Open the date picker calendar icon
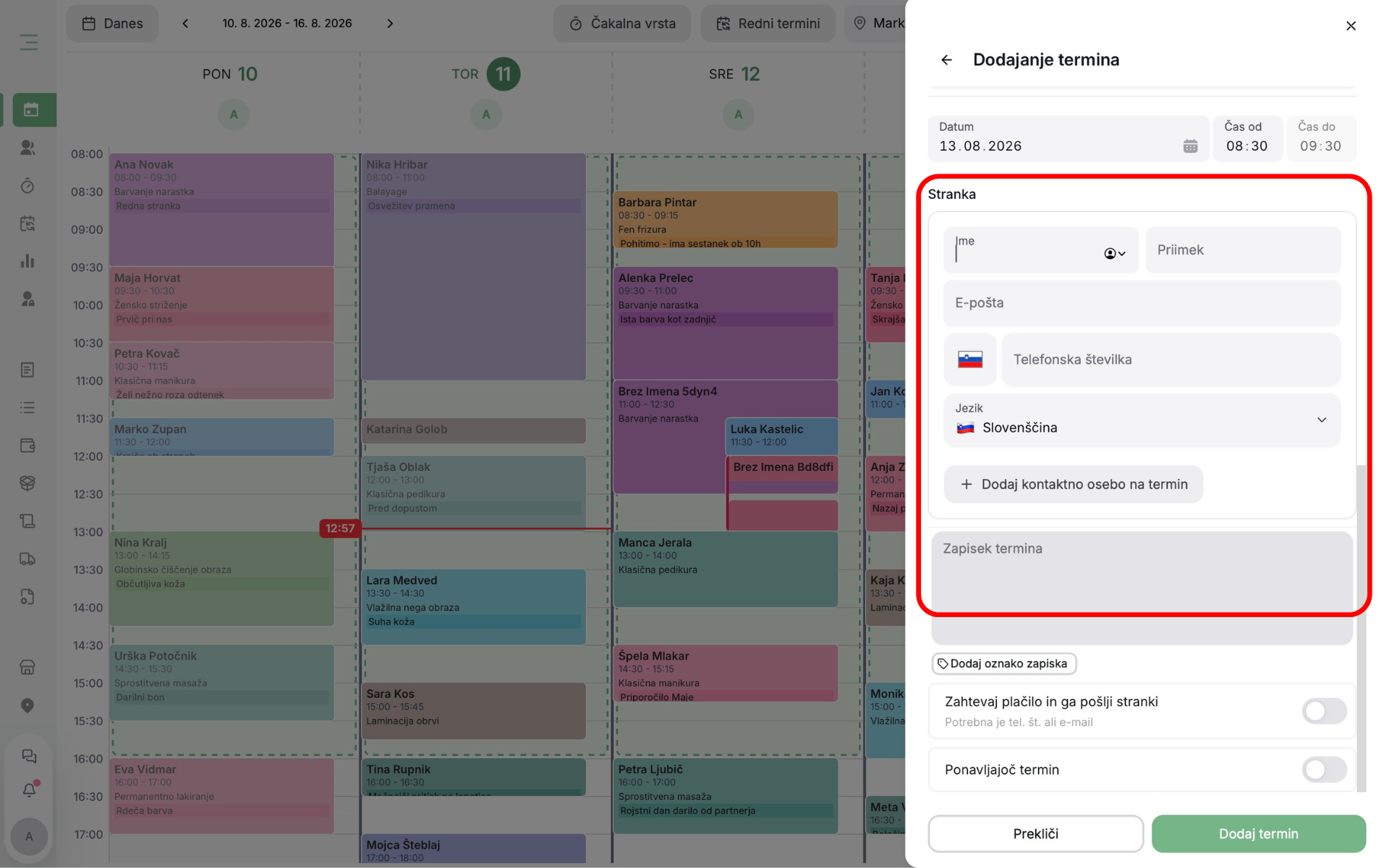Viewport: 1389px width, 868px height. point(1190,146)
